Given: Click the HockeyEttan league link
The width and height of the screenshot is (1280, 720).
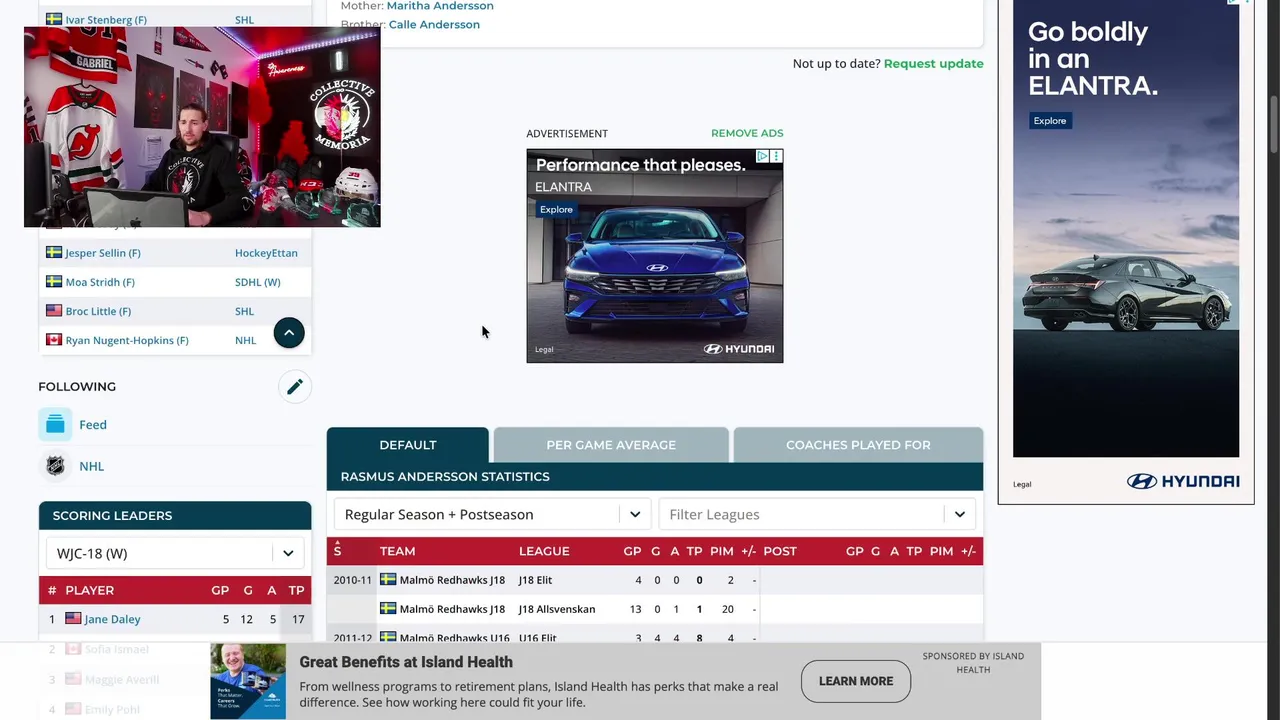Looking at the screenshot, I should (x=266, y=253).
